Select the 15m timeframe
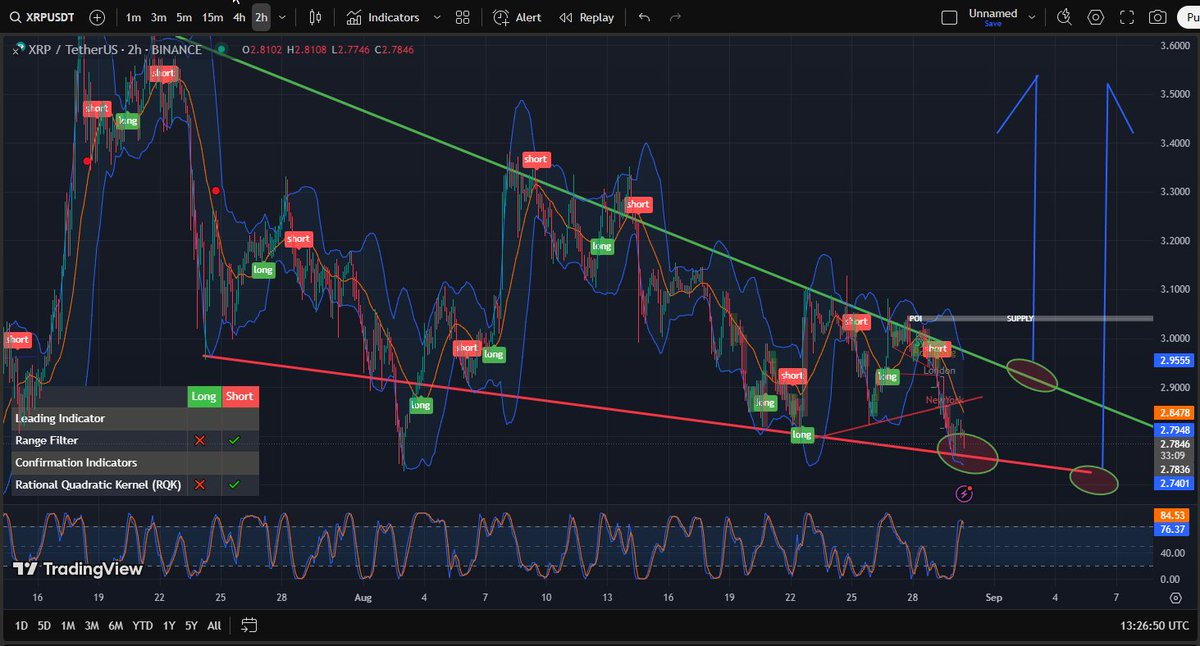 (212, 17)
